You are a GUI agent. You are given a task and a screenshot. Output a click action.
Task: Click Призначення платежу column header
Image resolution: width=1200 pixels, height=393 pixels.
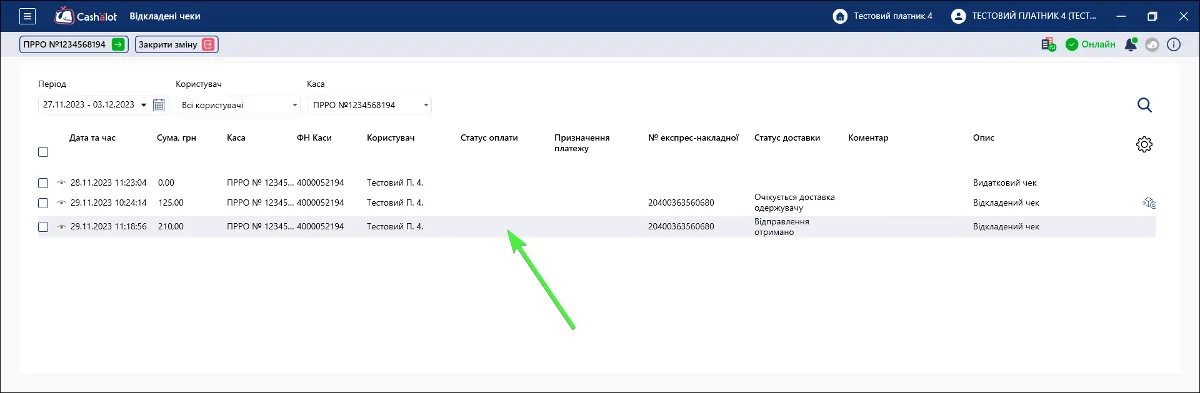pos(582,143)
